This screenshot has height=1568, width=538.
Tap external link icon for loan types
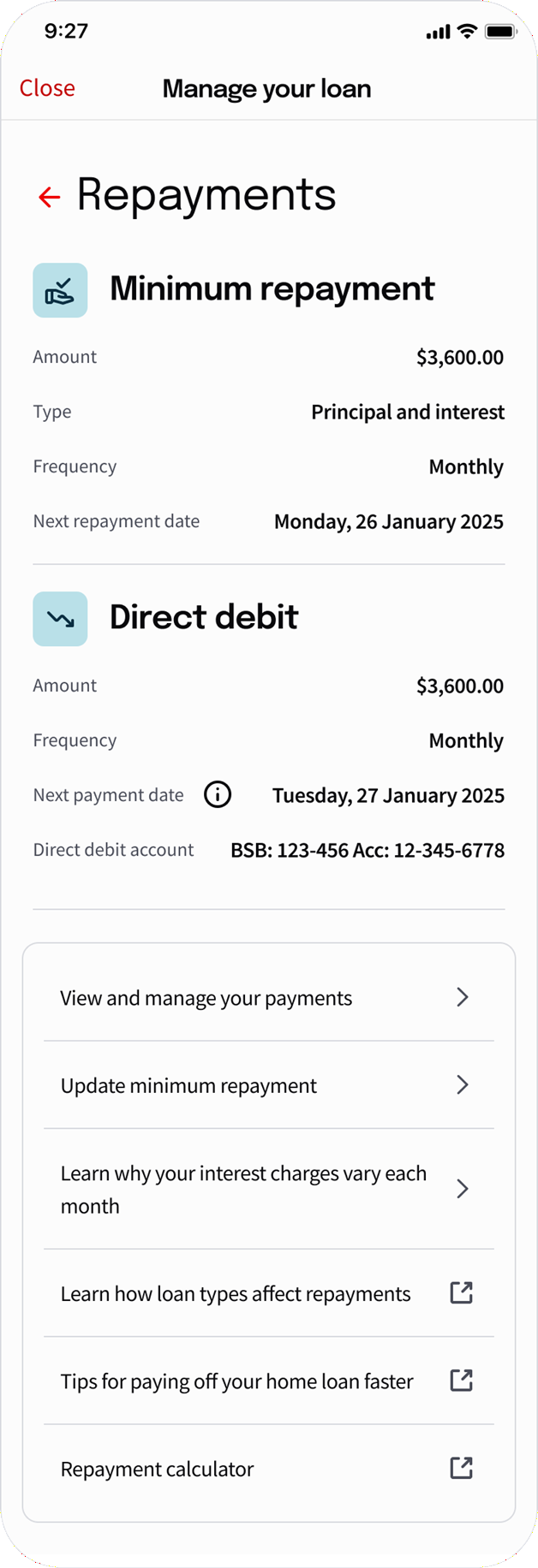[x=462, y=1292]
